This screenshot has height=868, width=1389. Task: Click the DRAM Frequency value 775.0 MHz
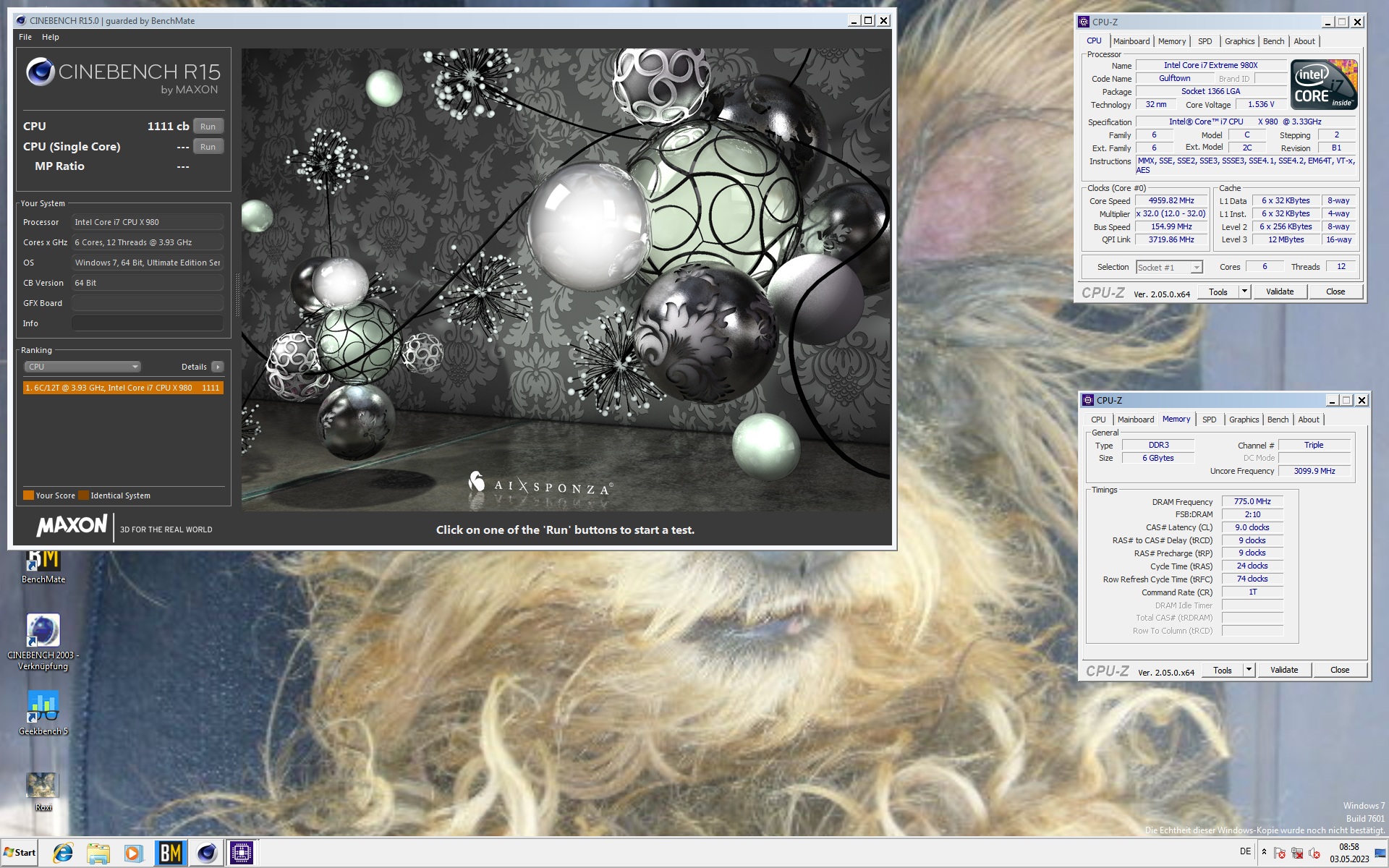pyautogui.click(x=1252, y=501)
